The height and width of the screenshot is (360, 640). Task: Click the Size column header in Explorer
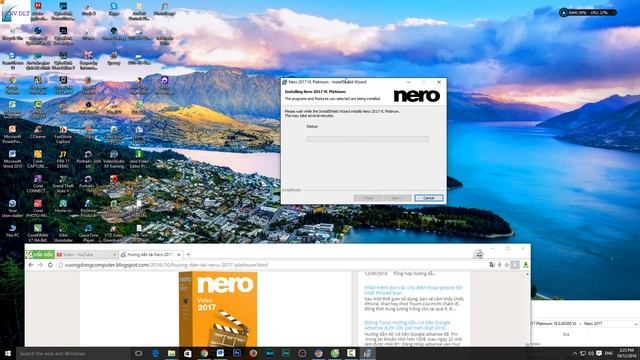(566, 335)
